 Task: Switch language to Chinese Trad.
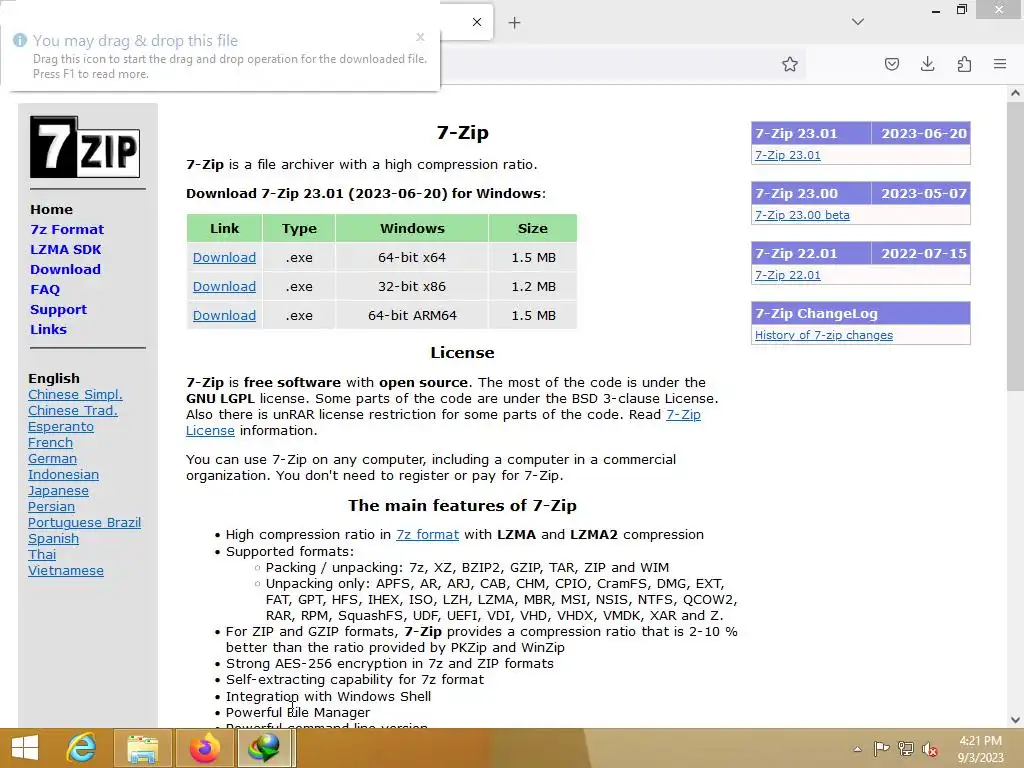72,410
